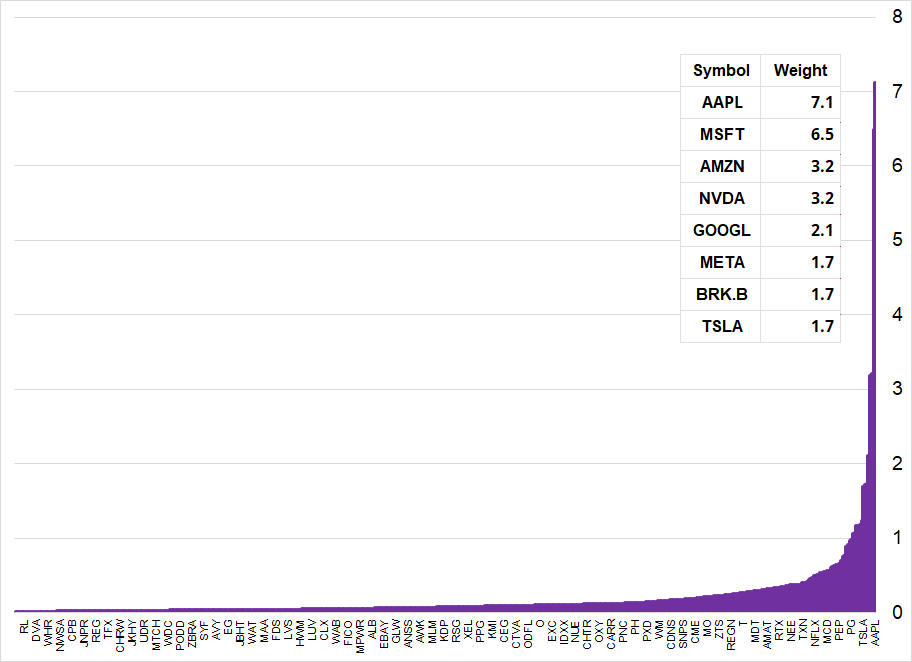The height and width of the screenshot is (662, 912).
Task: Click the y-axis label 3
Action: pos(897,389)
